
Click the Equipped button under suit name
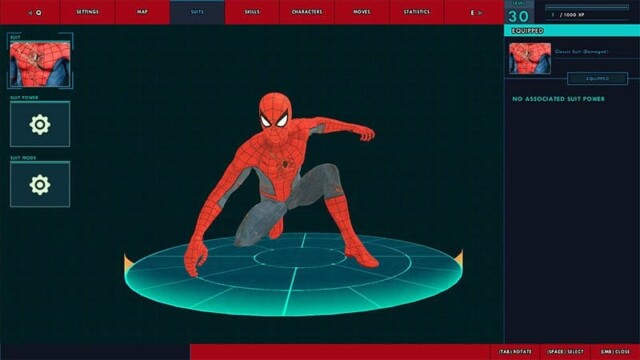pyautogui.click(x=598, y=78)
